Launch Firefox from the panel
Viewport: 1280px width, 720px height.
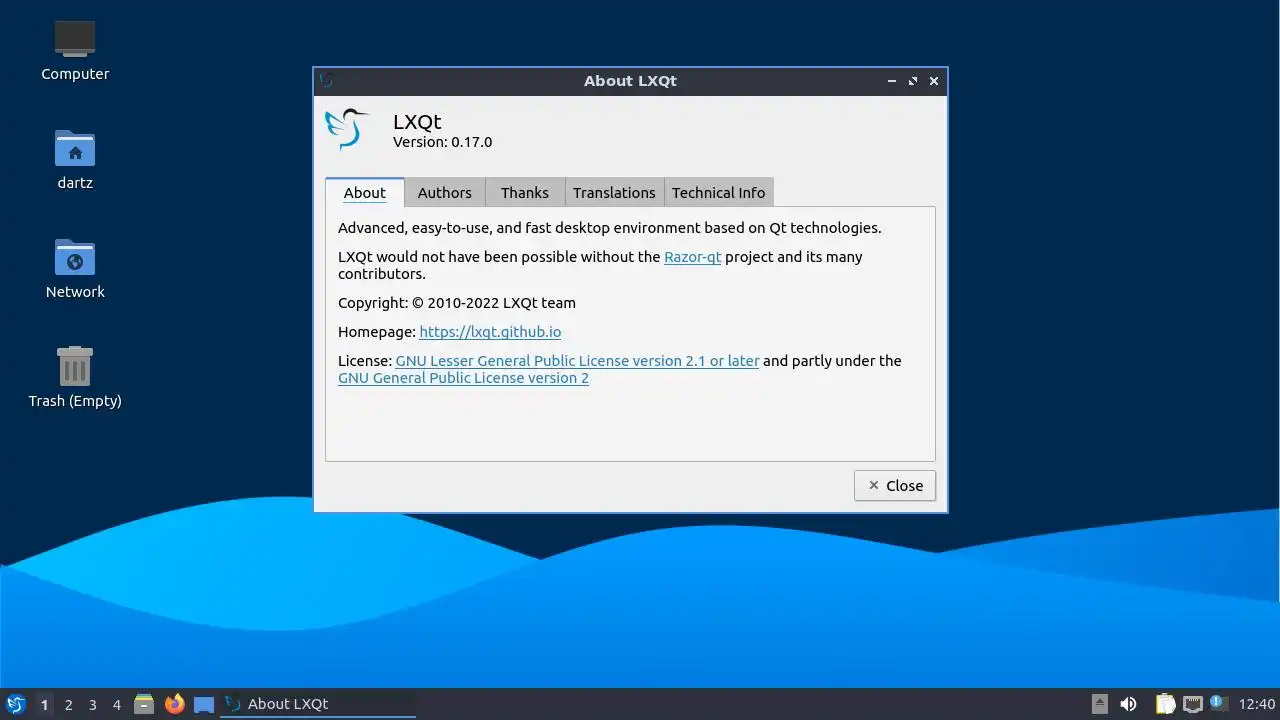pyautogui.click(x=174, y=704)
